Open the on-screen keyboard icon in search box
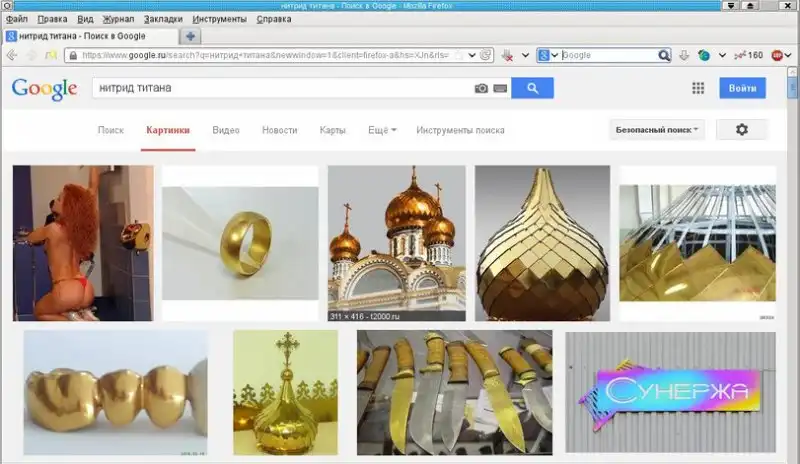 click(499, 88)
